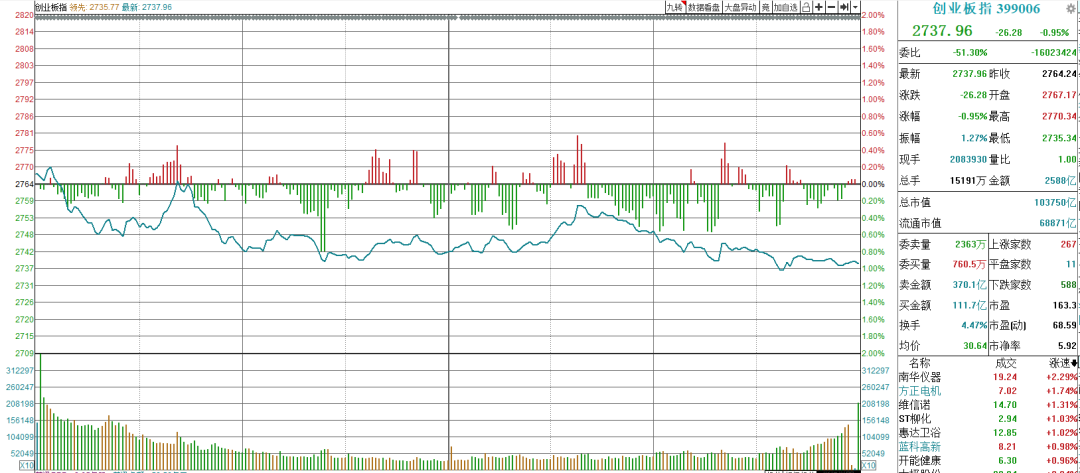Sort list by 涨速 column header
This screenshot has height=473, width=1080.
point(1063,363)
